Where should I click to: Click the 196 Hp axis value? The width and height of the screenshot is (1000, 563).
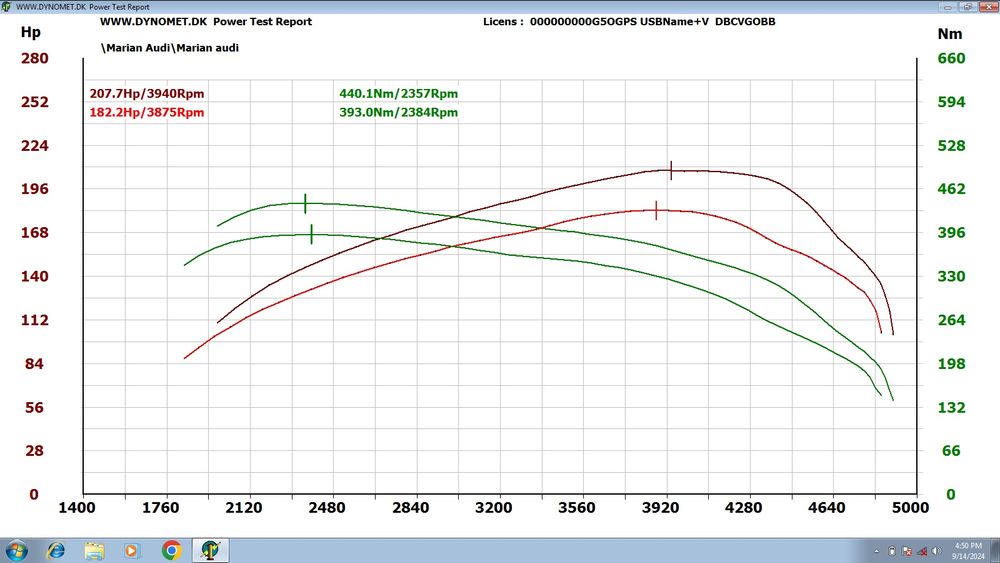(34, 189)
